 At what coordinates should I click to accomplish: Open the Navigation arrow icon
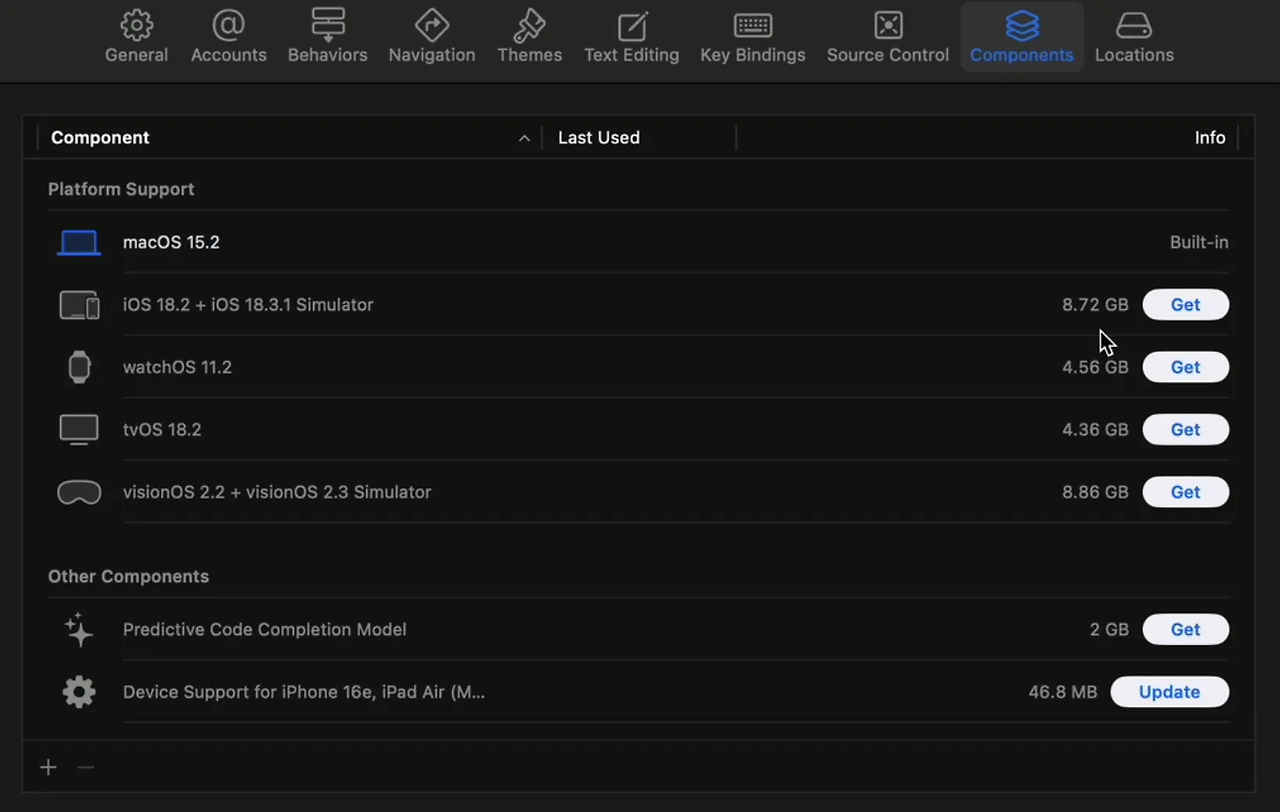point(431,24)
